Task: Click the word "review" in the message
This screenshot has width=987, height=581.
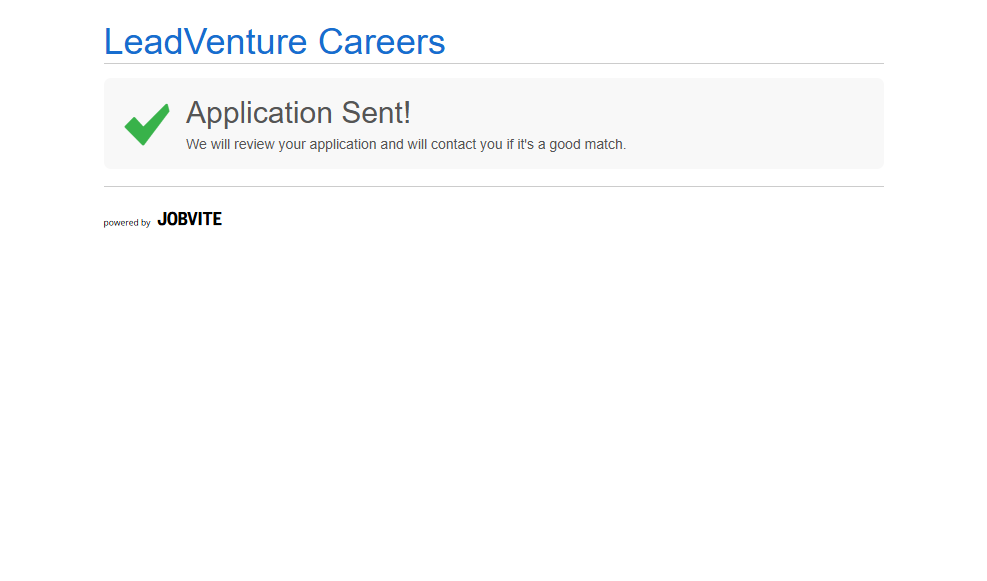Action: [254, 144]
